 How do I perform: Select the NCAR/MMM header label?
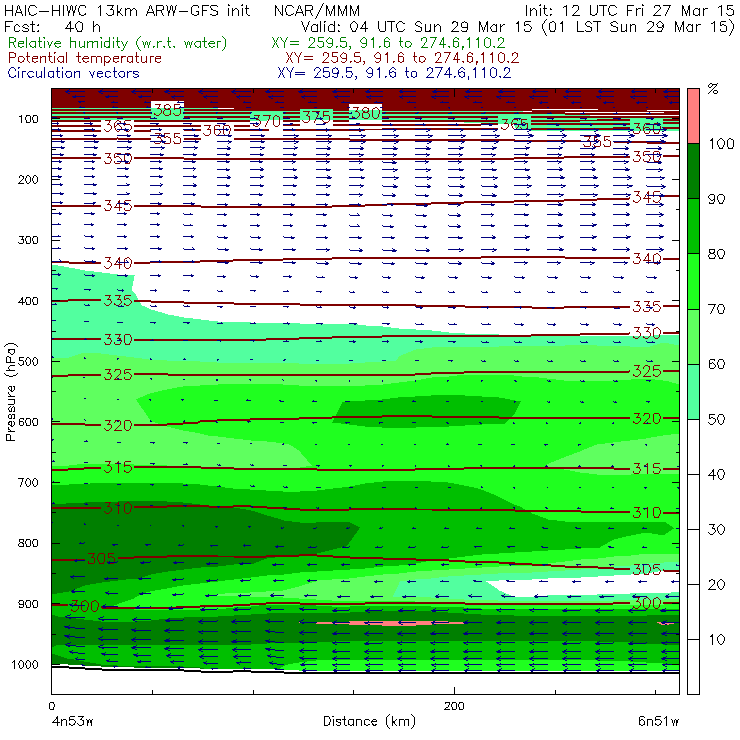point(317,11)
